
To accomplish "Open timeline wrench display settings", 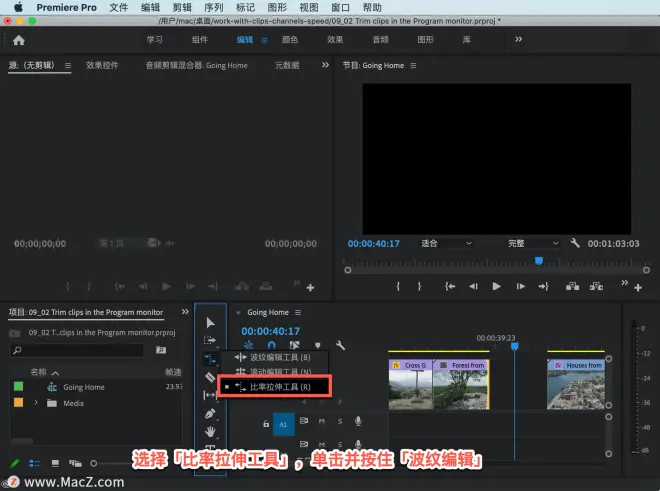I will [341, 345].
